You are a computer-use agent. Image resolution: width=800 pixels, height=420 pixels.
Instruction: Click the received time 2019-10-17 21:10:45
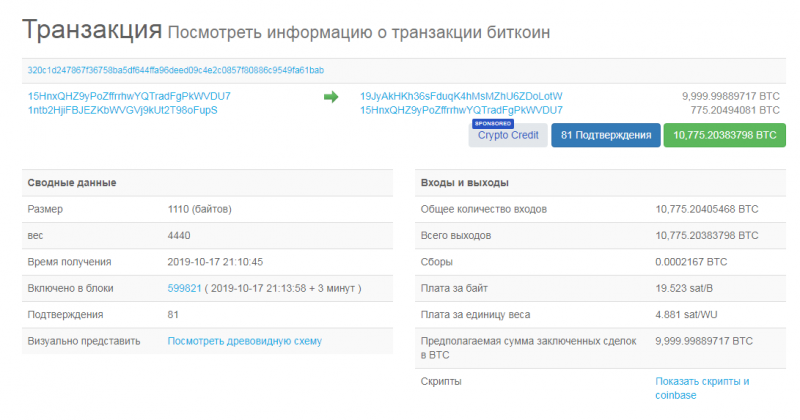215,262
